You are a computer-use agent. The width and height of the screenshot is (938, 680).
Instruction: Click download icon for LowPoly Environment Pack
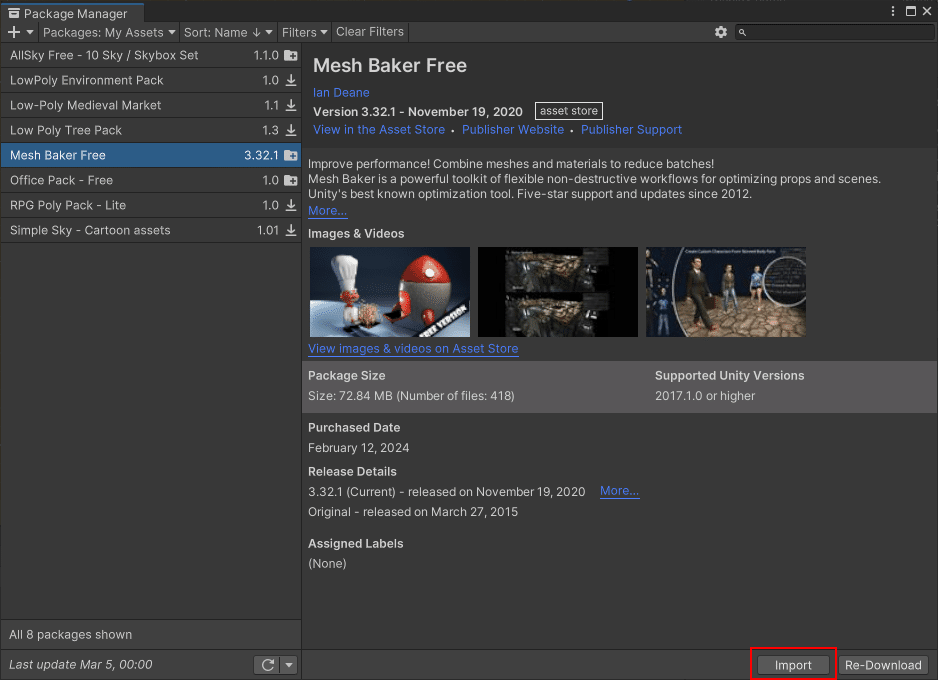291,80
